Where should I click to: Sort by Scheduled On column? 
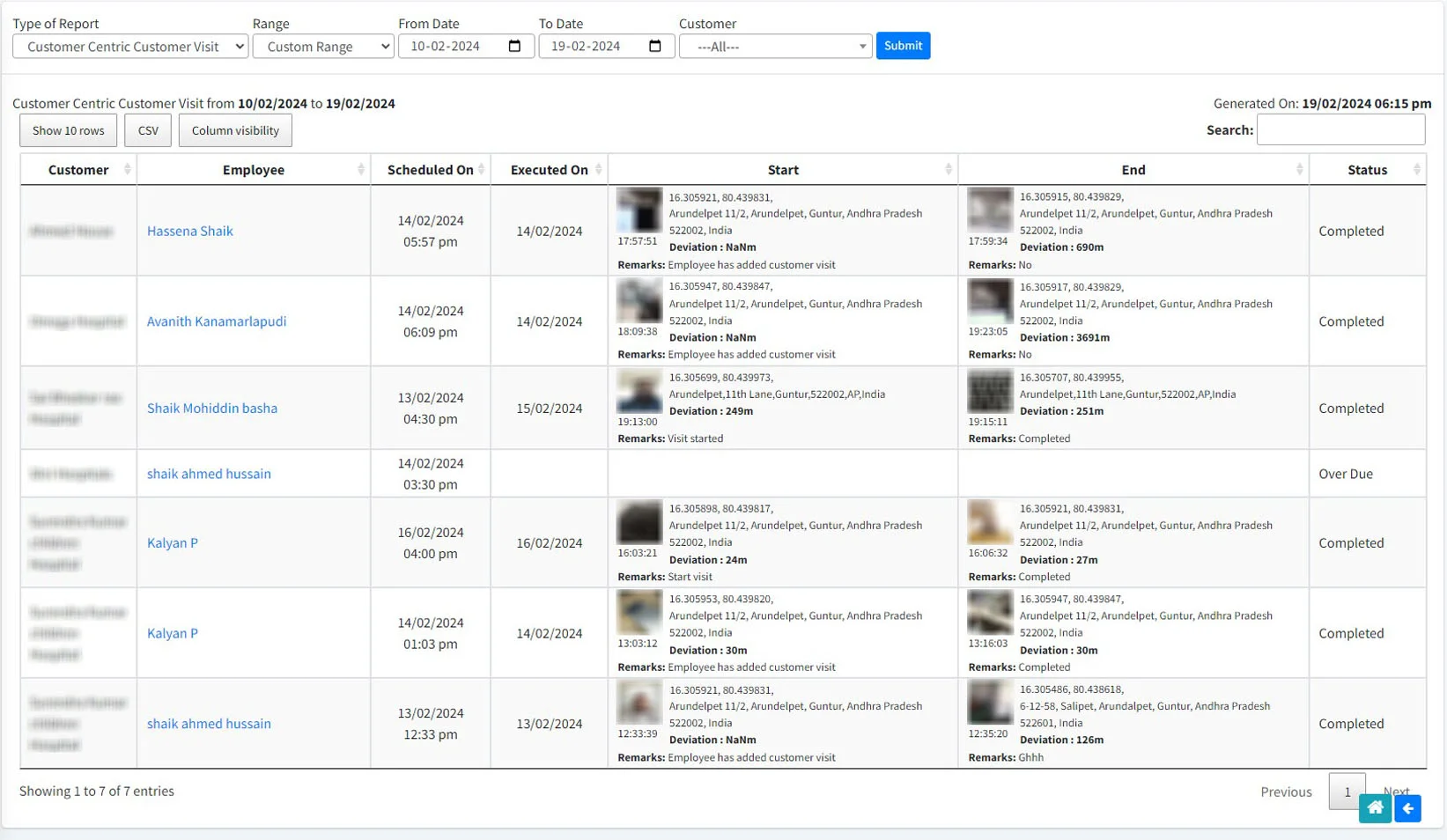(x=481, y=169)
